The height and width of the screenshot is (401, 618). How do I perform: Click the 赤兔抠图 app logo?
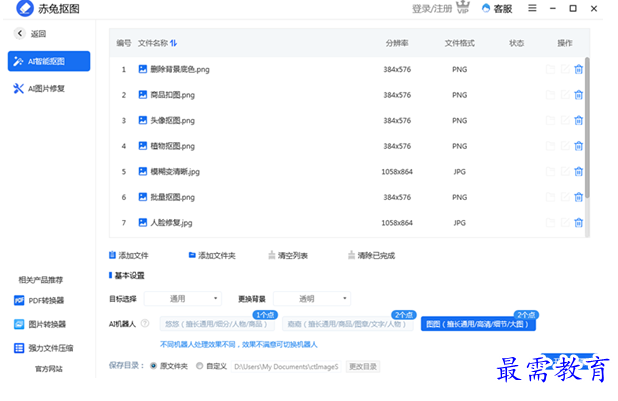point(25,8)
